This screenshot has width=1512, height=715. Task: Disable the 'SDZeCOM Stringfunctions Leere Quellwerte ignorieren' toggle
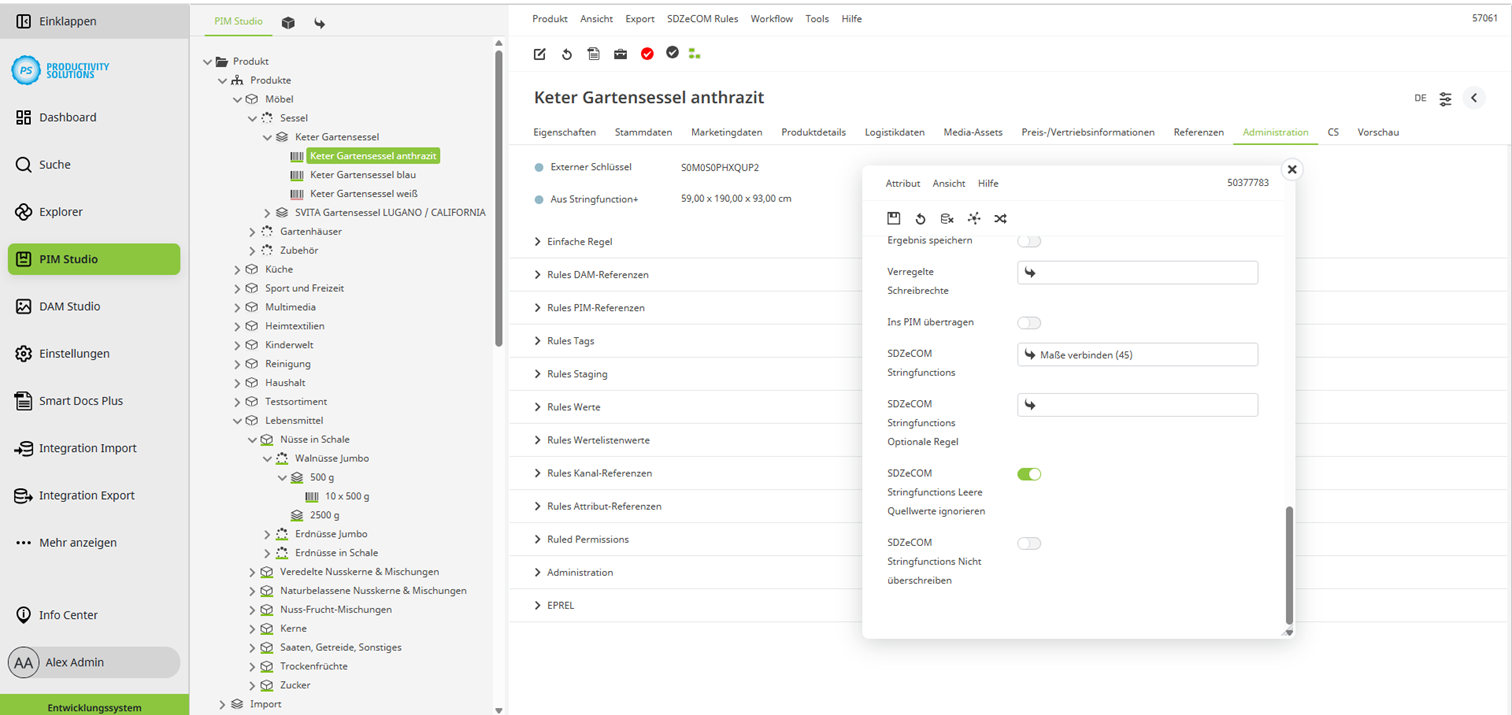1029,474
